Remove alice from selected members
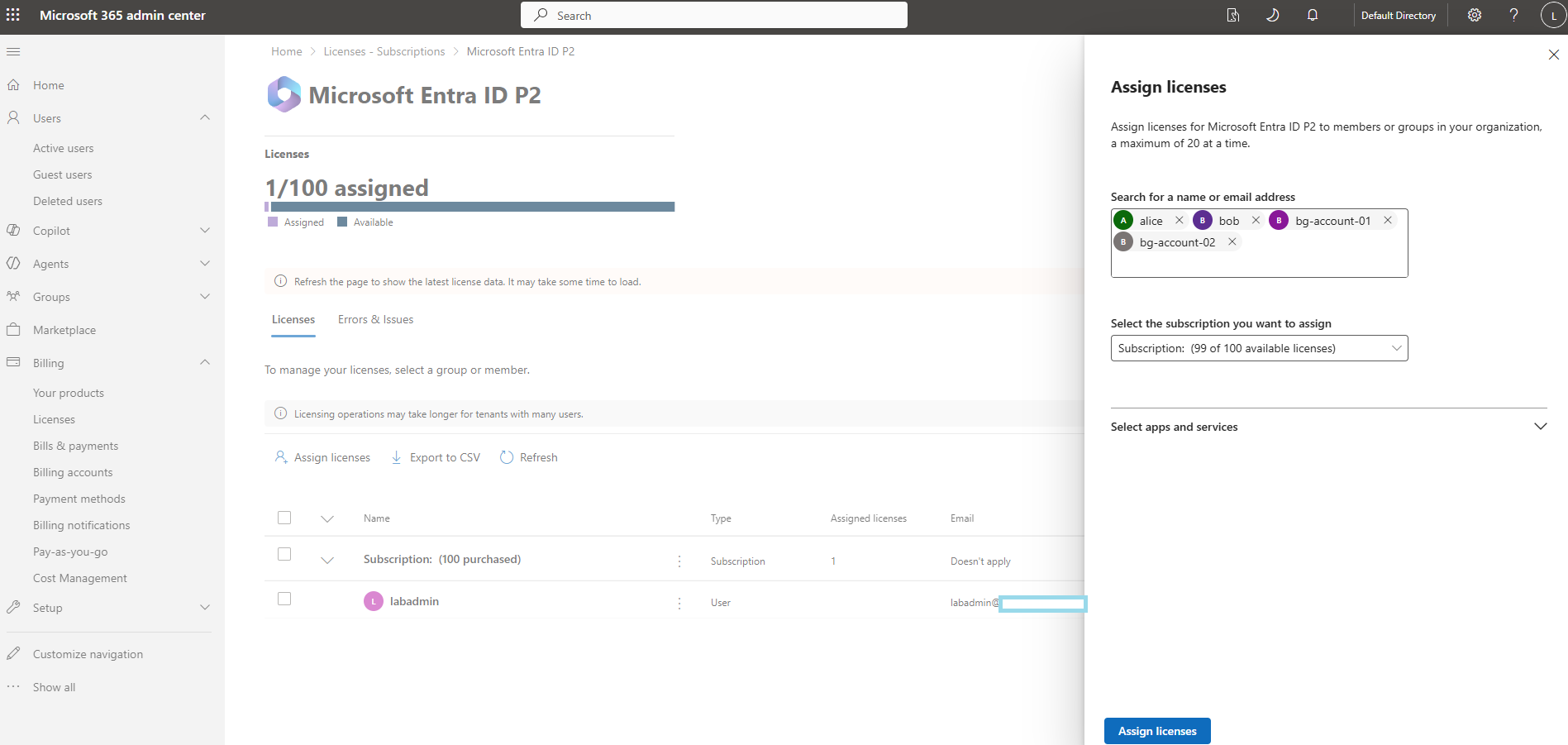 point(1180,220)
